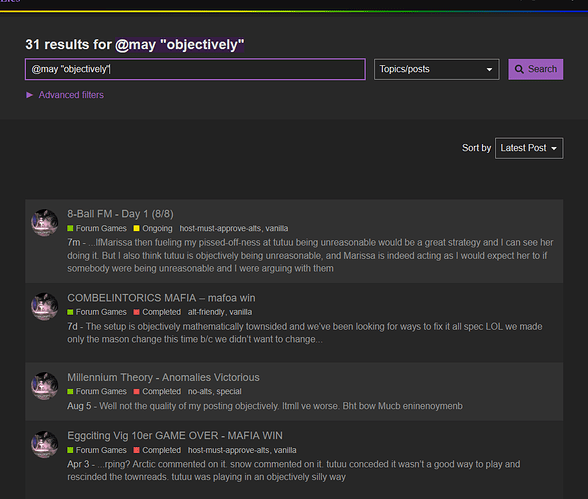Viewport: 588px width, 499px height.
Task: Click vanilla tag on 8-Ball FM result
Action: (277, 228)
